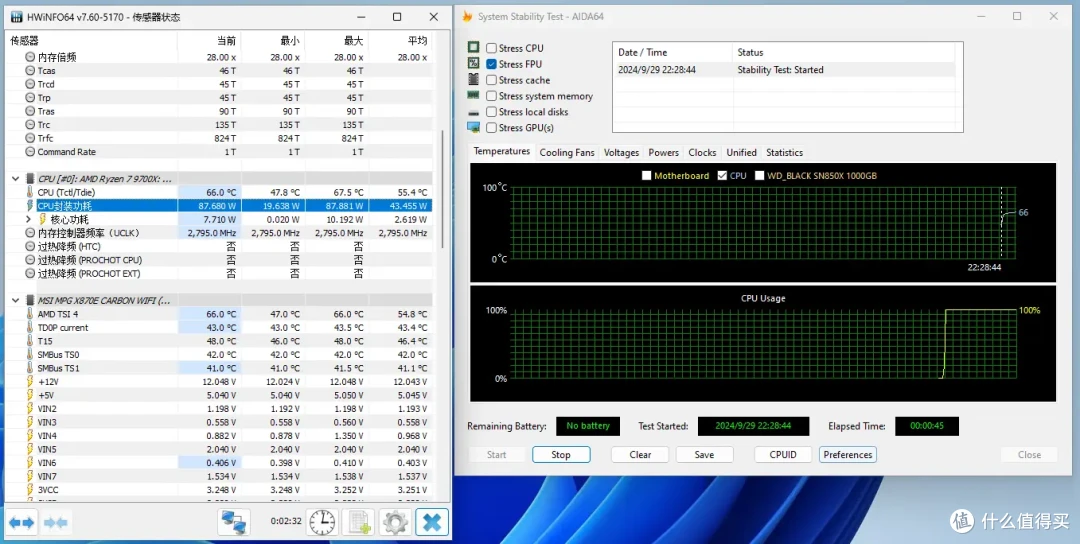The height and width of the screenshot is (544, 1080).
Task: Start logging with the document-plus icon
Action: pyautogui.click(x=358, y=523)
